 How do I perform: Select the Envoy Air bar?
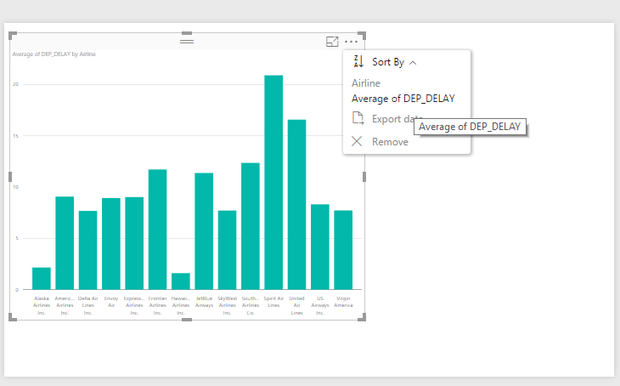(111, 244)
